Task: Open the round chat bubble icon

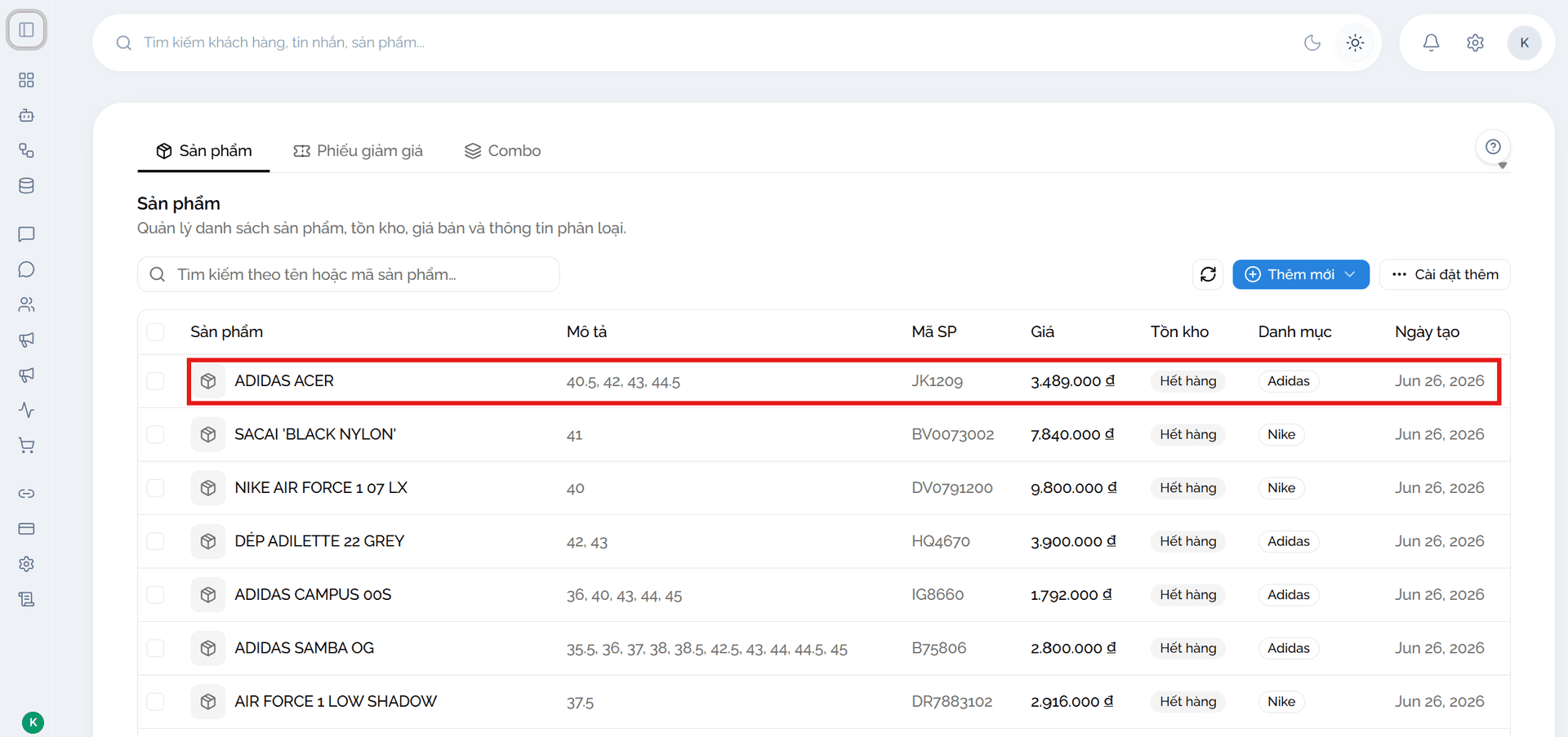Action: coord(26,269)
